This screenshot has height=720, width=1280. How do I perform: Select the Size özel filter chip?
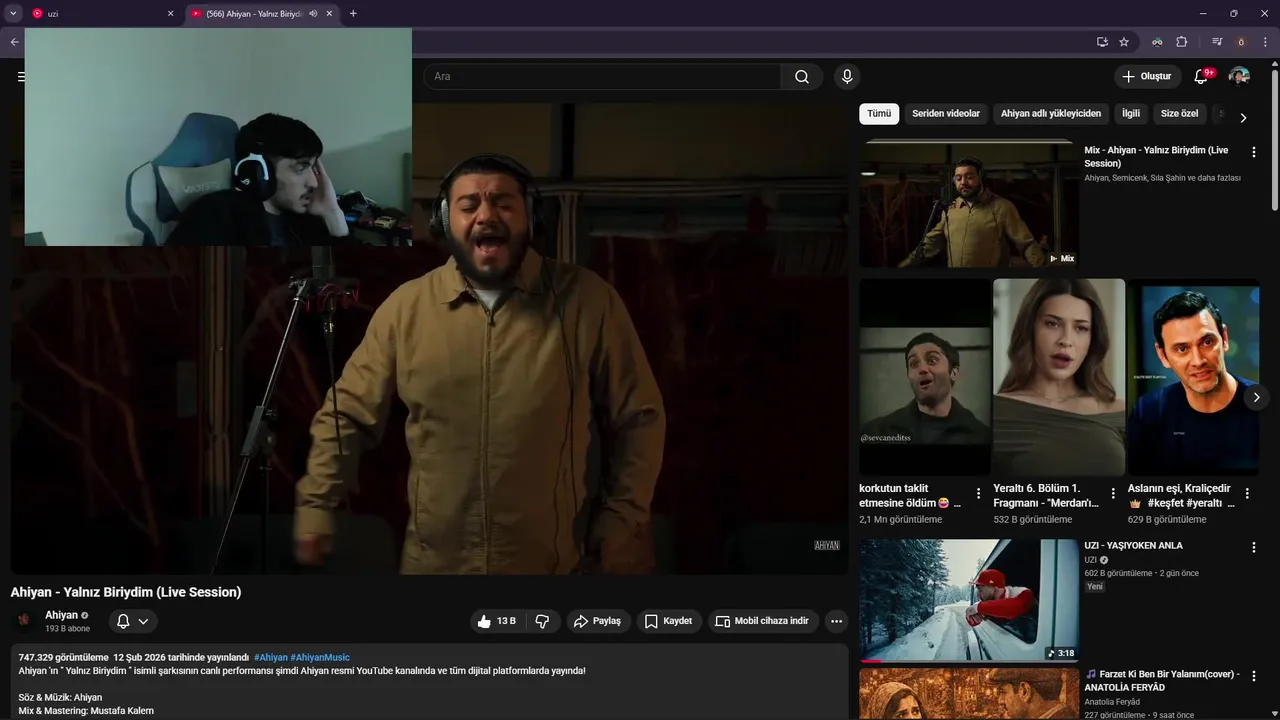(1179, 114)
